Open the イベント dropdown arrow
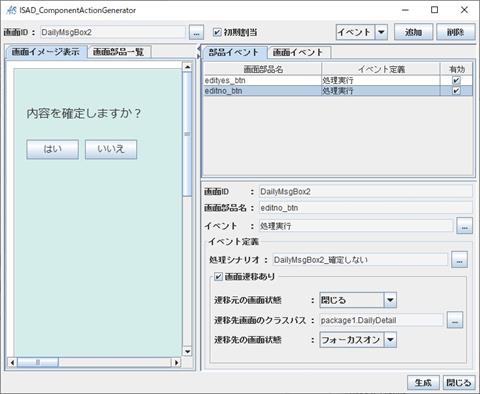This screenshot has width=480, height=394. click(x=381, y=32)
